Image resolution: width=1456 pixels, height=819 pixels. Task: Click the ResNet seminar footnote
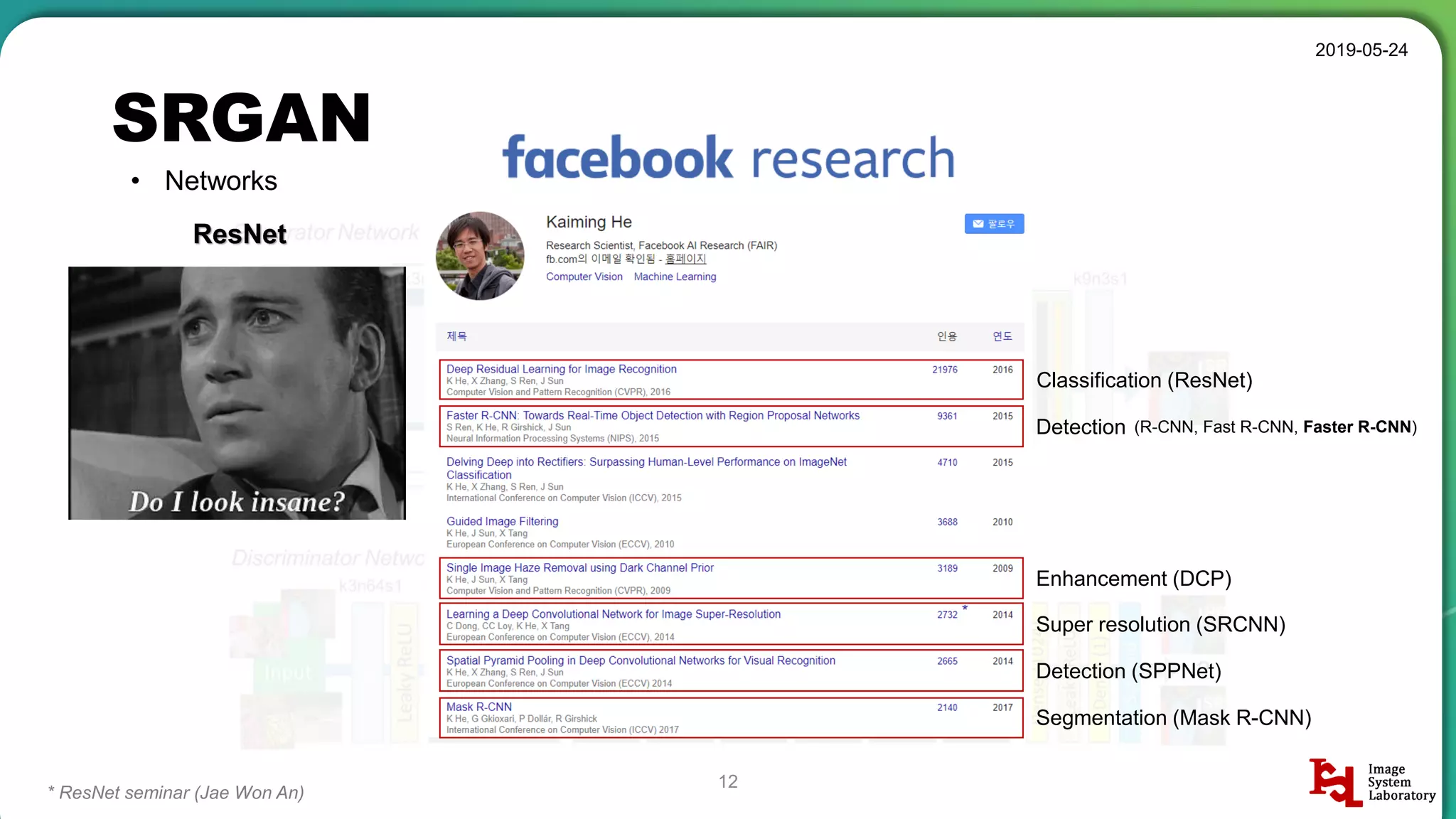coord(176,793)
